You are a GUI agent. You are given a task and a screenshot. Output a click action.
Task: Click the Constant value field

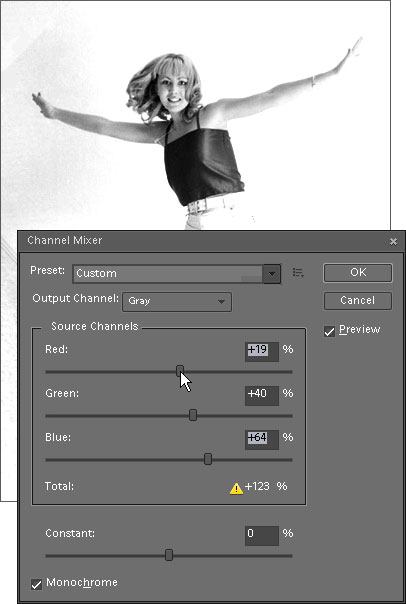coord(262,535)
